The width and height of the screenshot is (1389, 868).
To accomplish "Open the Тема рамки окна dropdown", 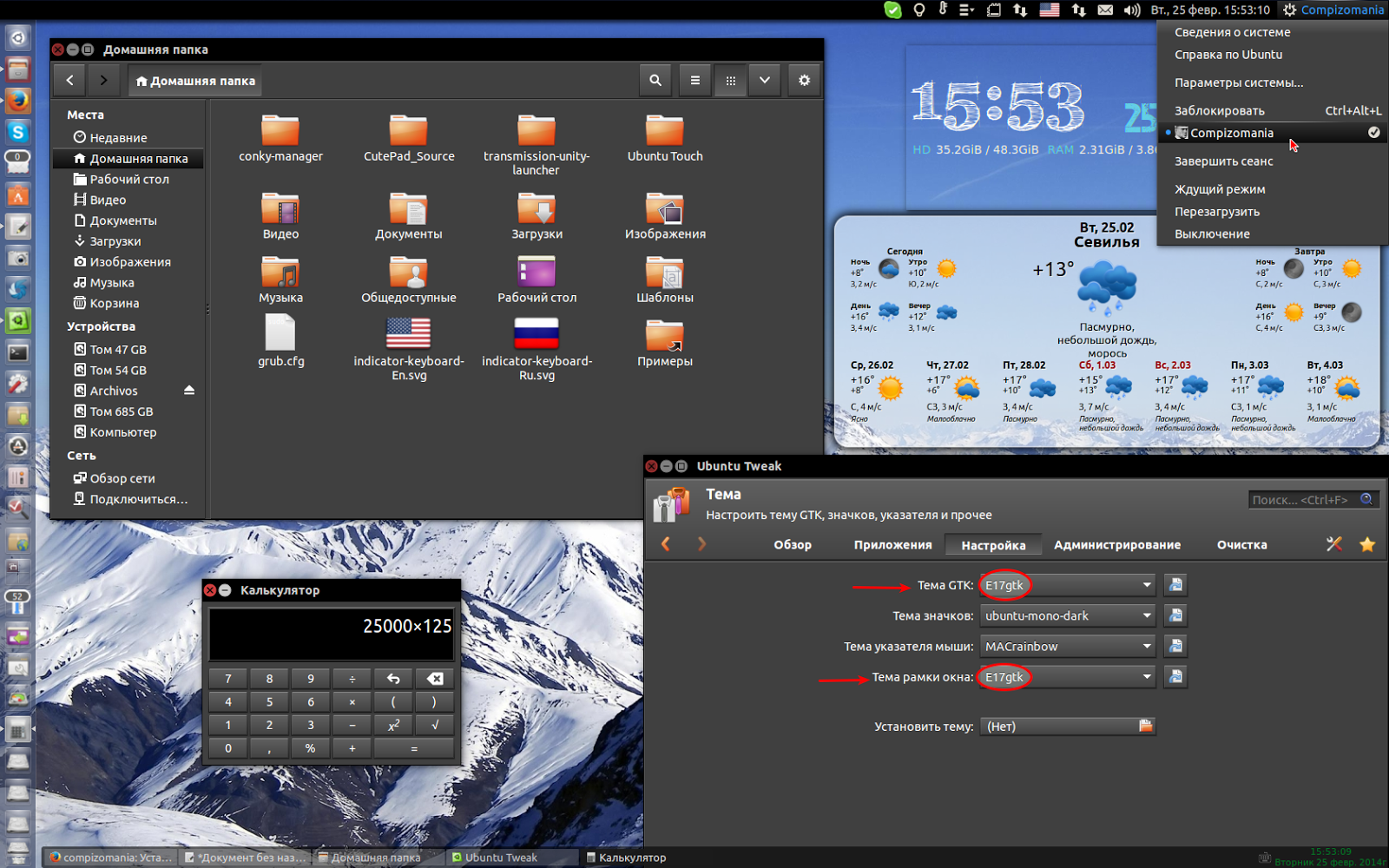I will click(x=1068, y=677).
